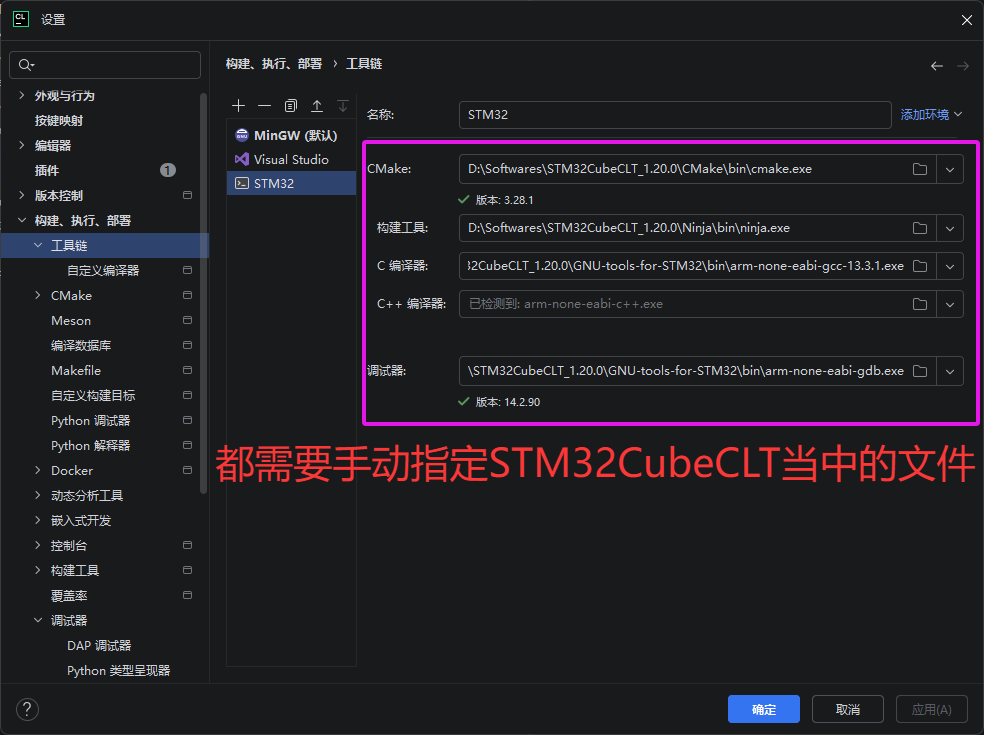
Task: Open the CMake path dropdown arrow
Action: click(x=950, y=169)
